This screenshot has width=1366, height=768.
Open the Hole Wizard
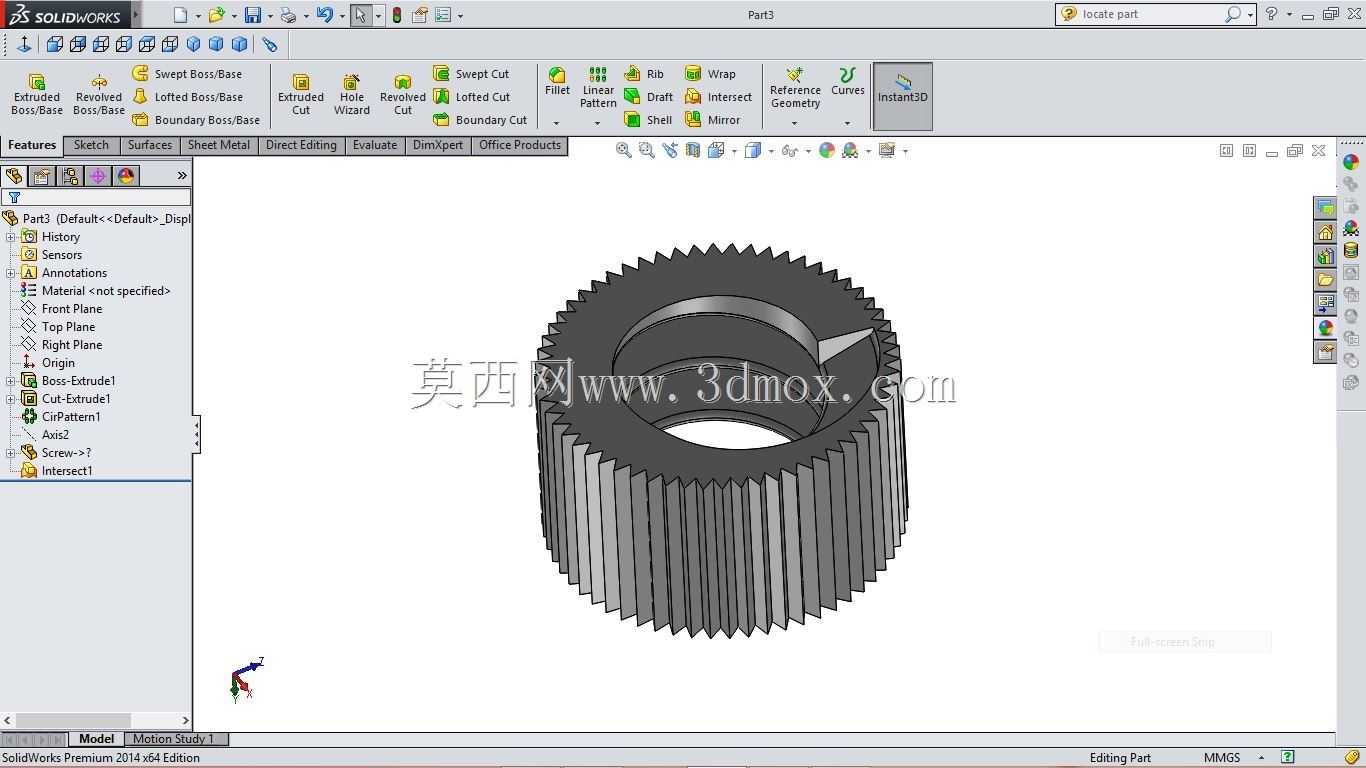tap(352, 95)
